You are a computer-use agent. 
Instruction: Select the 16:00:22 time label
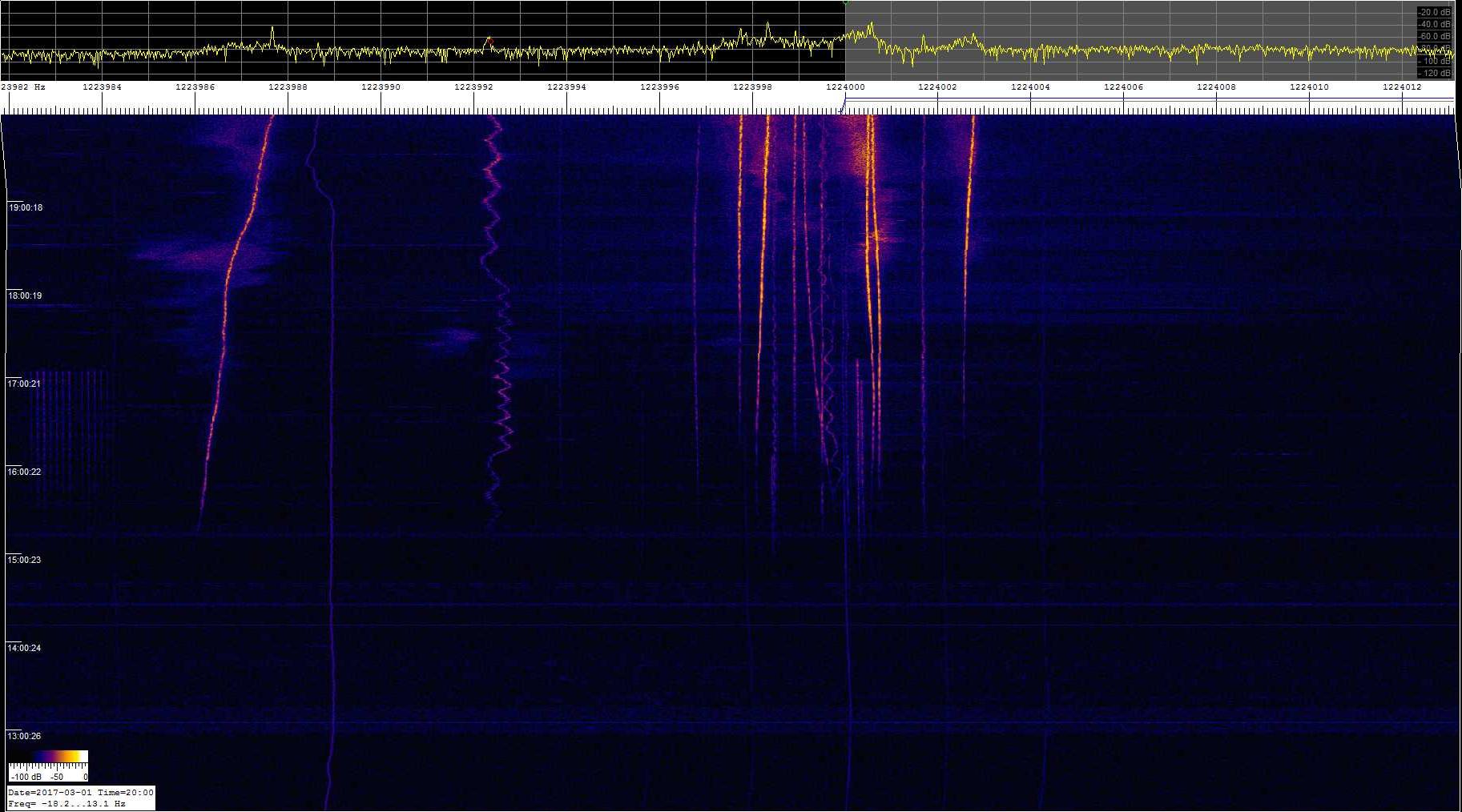(x=26, y=472)
